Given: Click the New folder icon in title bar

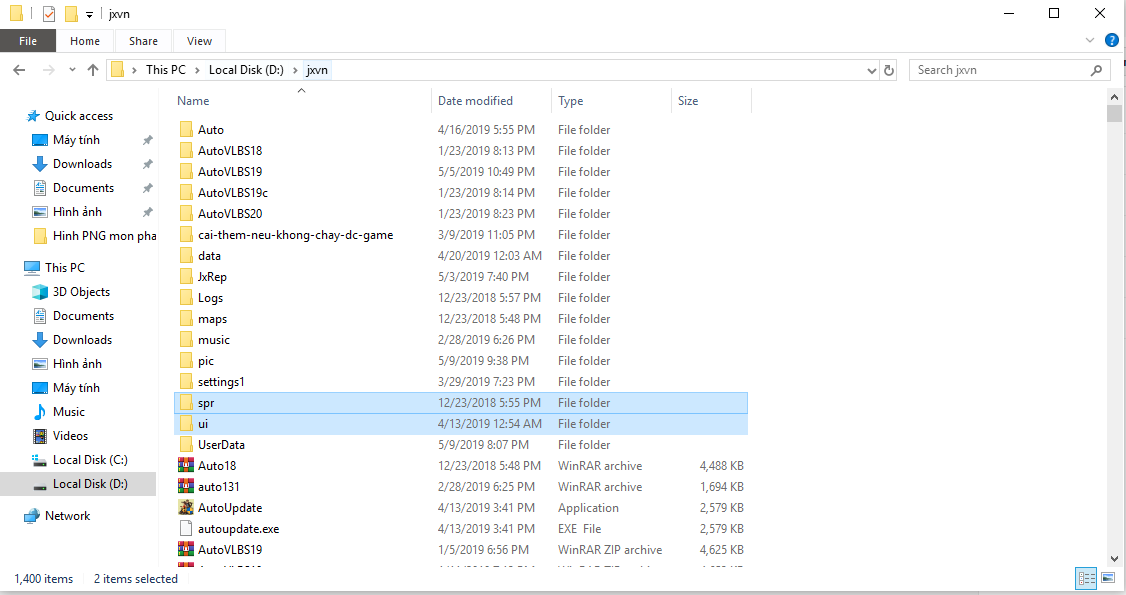Looking at the screenshot, I should coord(71,14).
